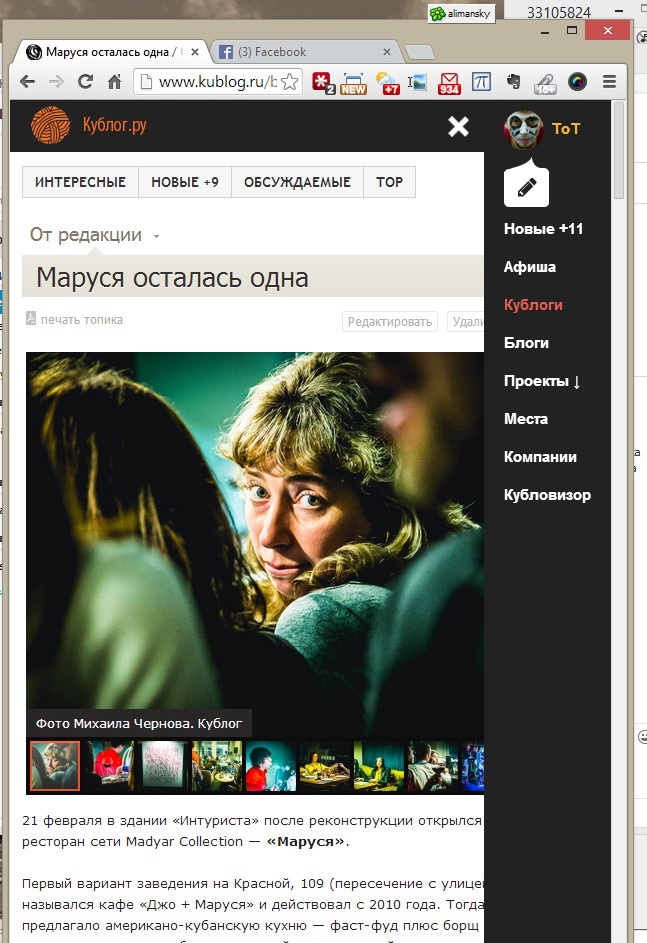Open a new browser tab
The height and width of the screenshot is (943, 647).
coord(420,53)
